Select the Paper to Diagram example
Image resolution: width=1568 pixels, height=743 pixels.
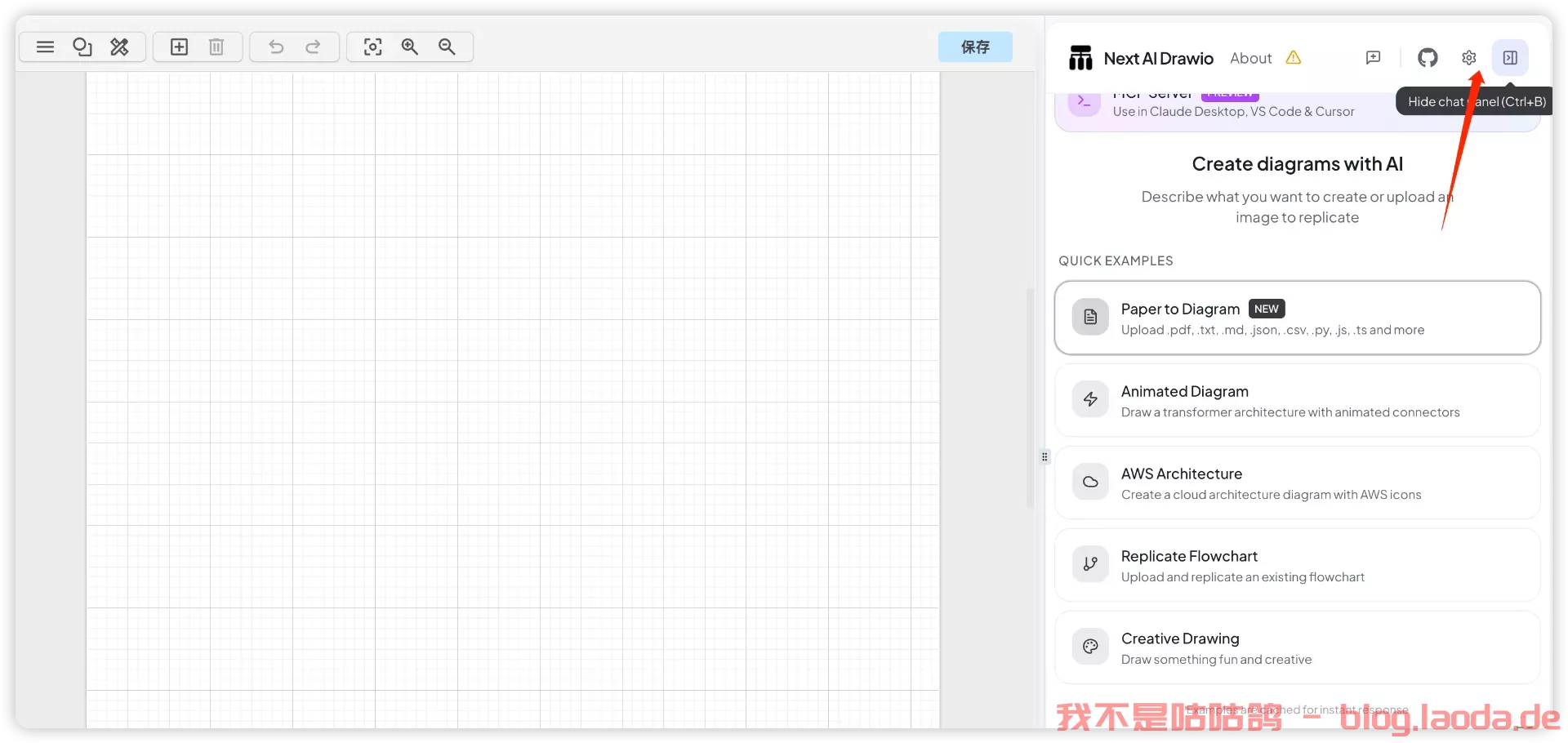[x=1297, y=318]
